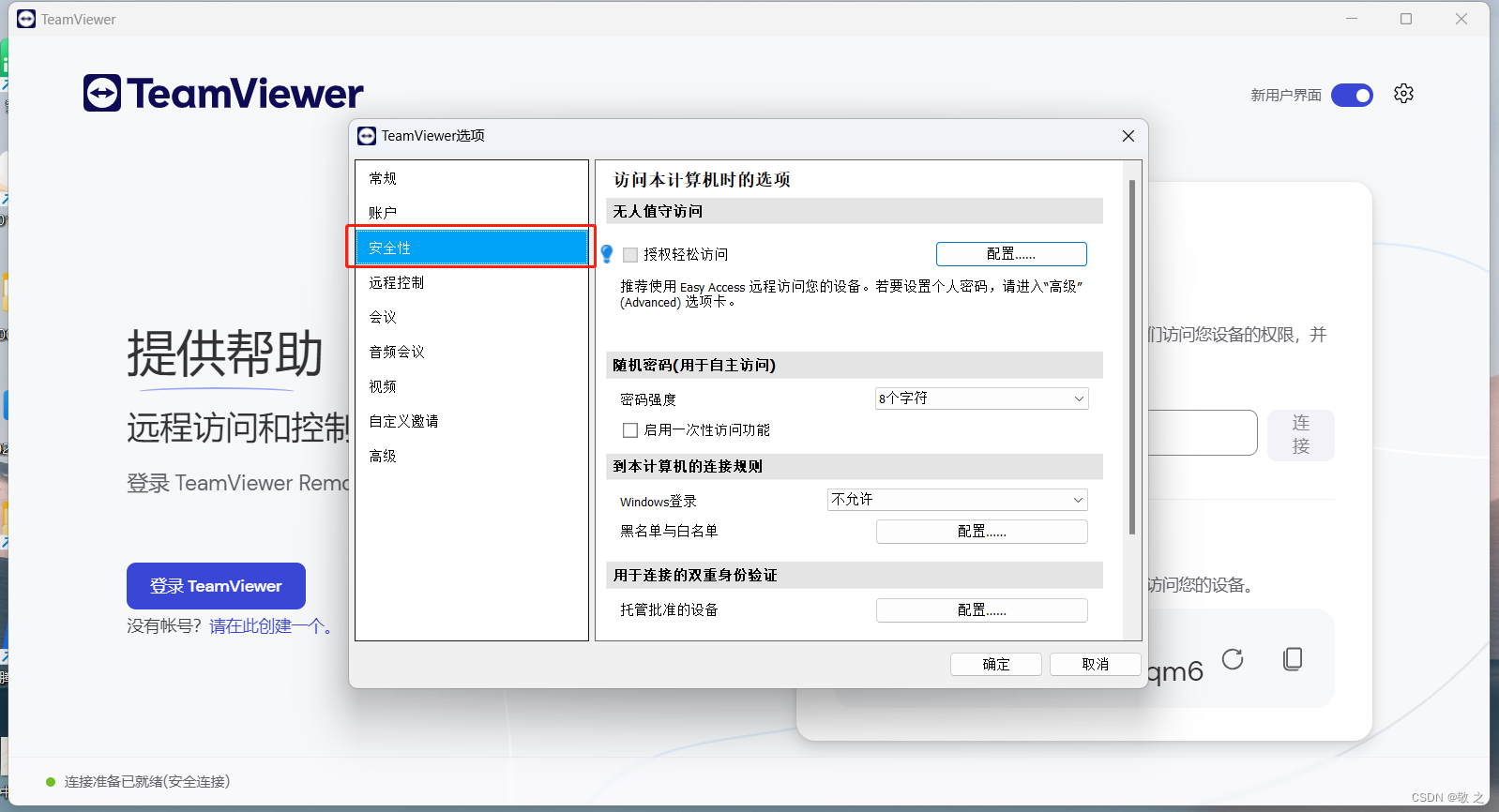Open the 密码强度 dropdown showing 8个字符
Viewport: 1499px width, 812px height.
tap(982, 398)
